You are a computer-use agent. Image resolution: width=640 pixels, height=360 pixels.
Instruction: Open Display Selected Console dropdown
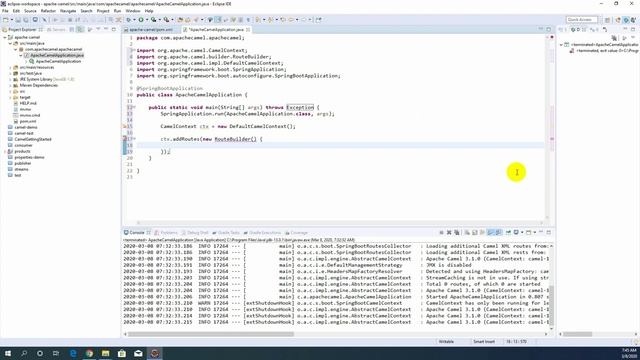tap(522, 233)
